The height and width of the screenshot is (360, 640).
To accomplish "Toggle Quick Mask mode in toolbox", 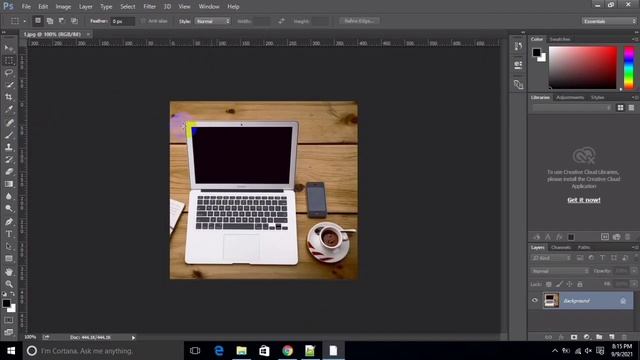I will (x=9, y=320).
